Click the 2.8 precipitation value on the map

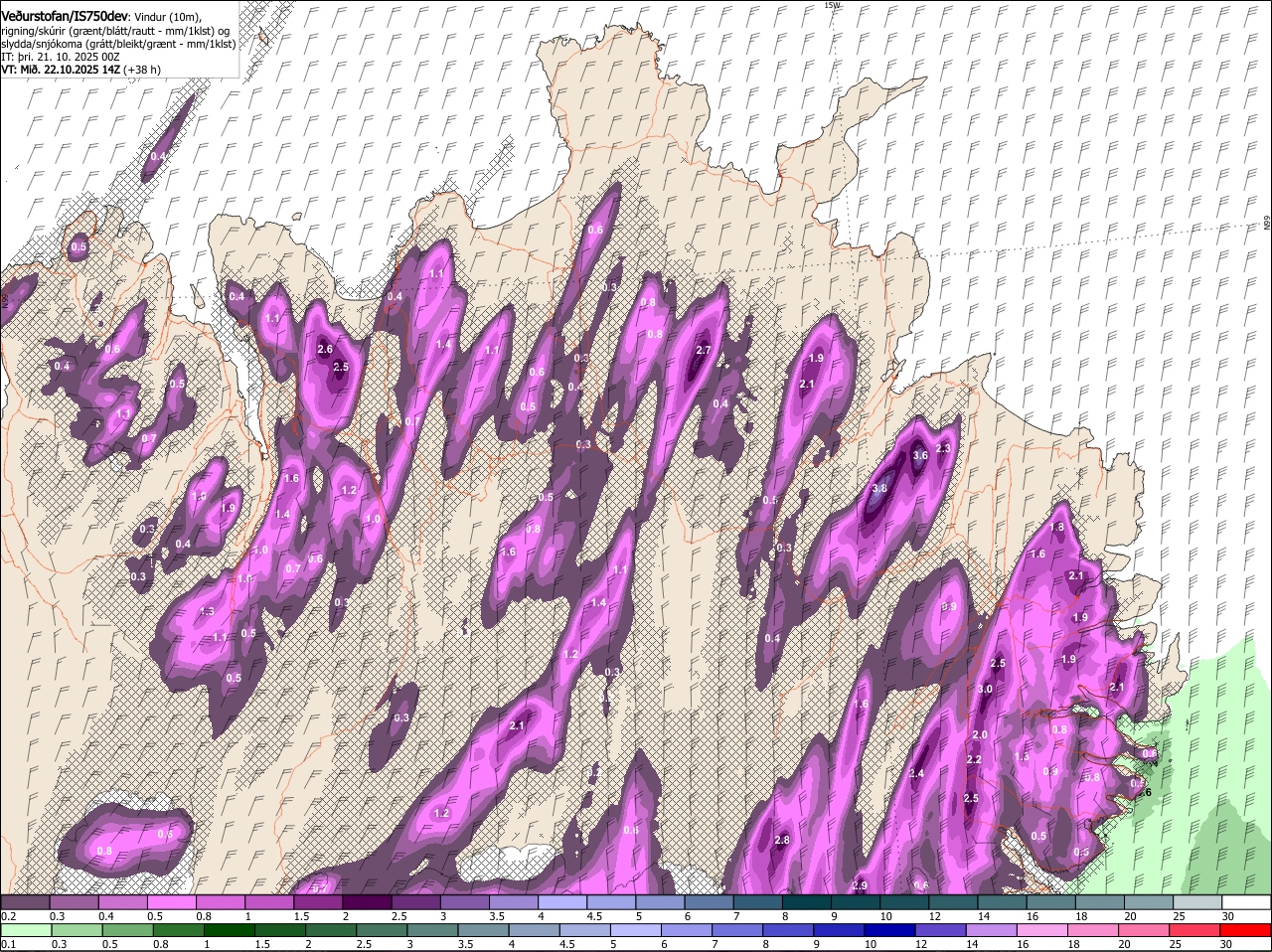coord(782,841)
